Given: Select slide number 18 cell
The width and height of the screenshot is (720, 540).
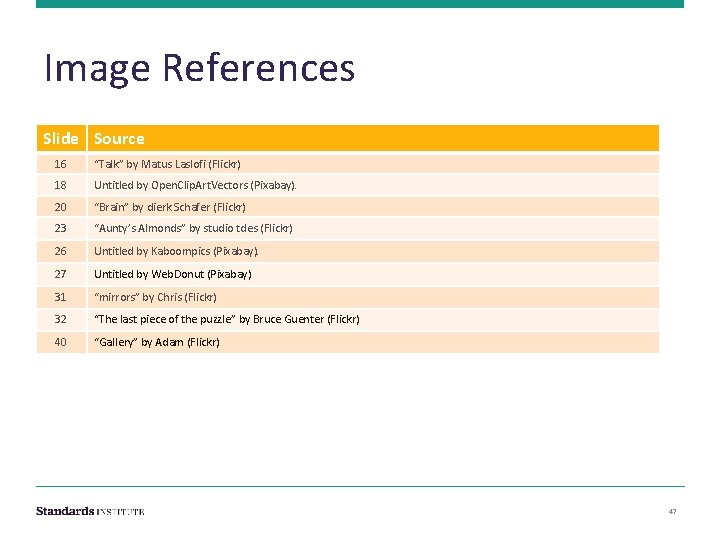Looking at the screenshot, I should pos(61,186).
